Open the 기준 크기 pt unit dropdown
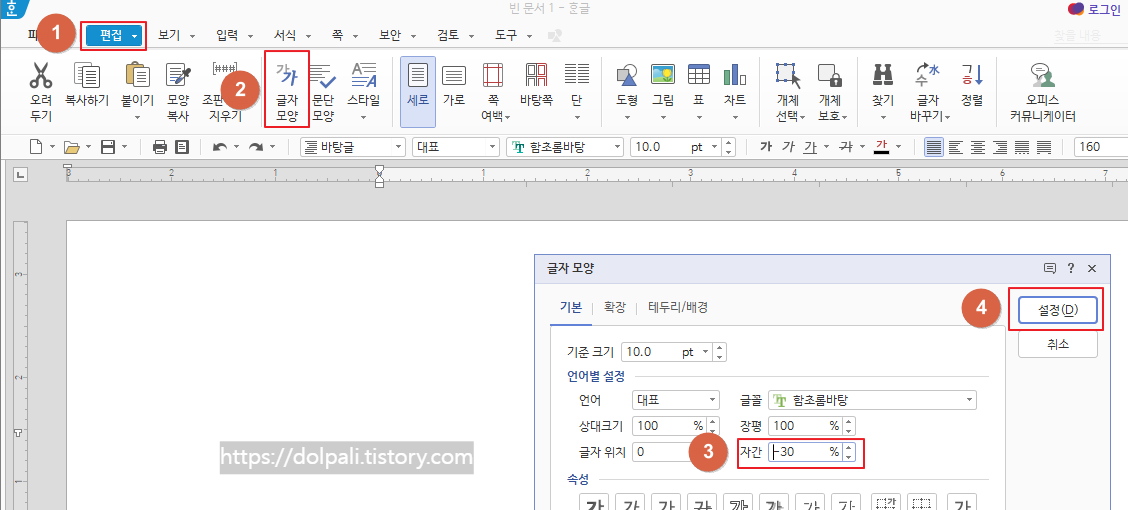Image resolution: width=1128 pixels, height=510 pixels. pyautogui.click(x=705, y=352)
